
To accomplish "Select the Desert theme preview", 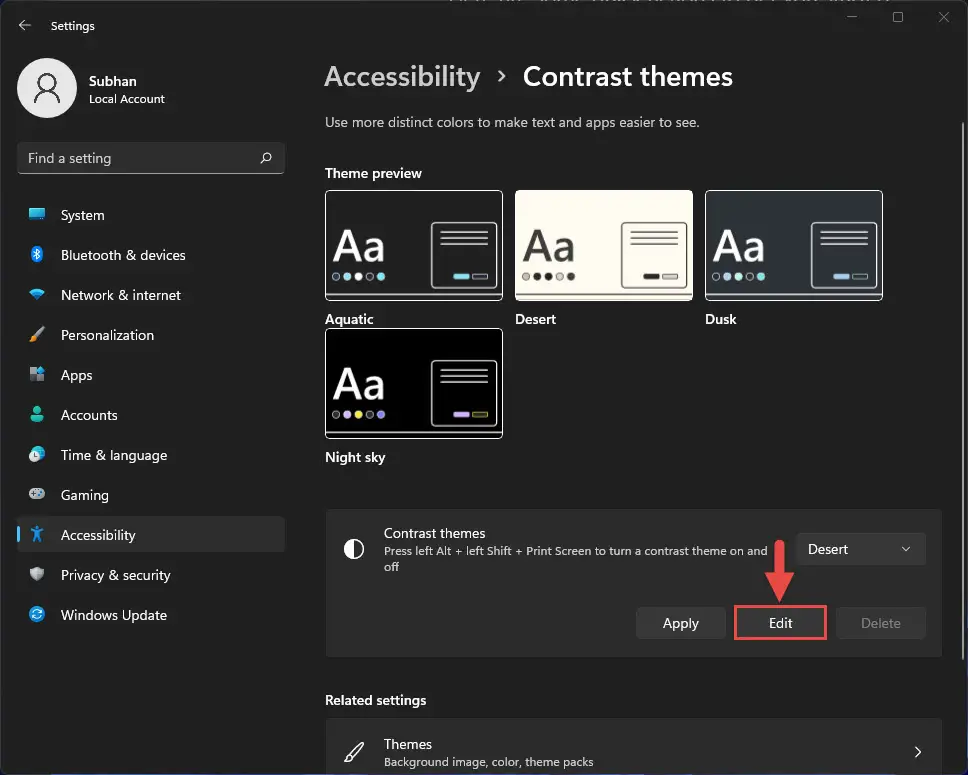I will [604, 245].
